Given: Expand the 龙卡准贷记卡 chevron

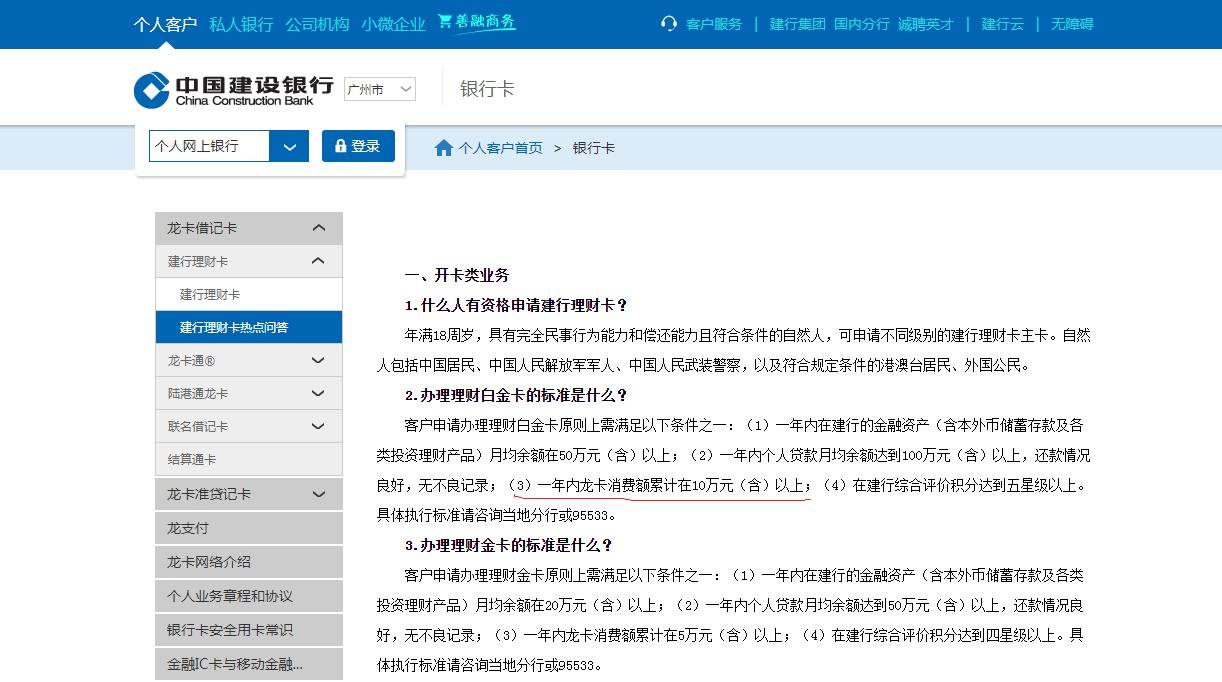Looking at the screenshot, I should (x=319, y=494).
